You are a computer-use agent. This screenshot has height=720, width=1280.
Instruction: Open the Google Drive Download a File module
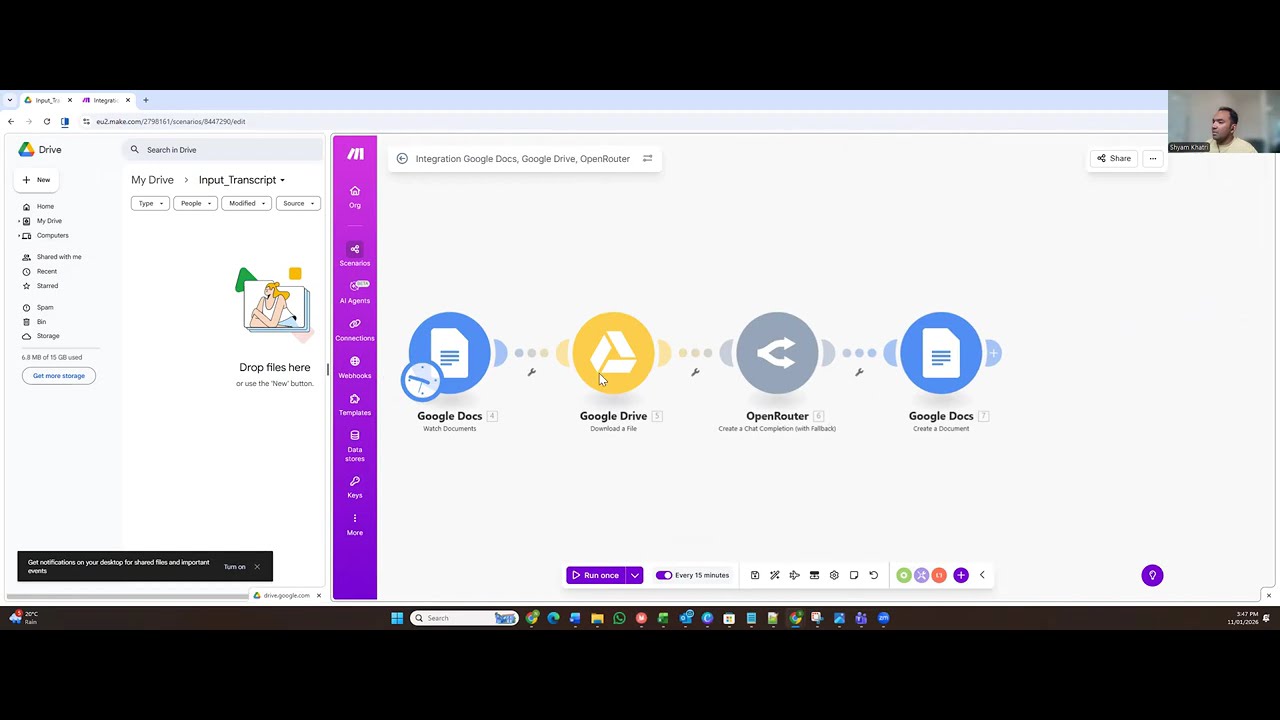pos(613,352)
